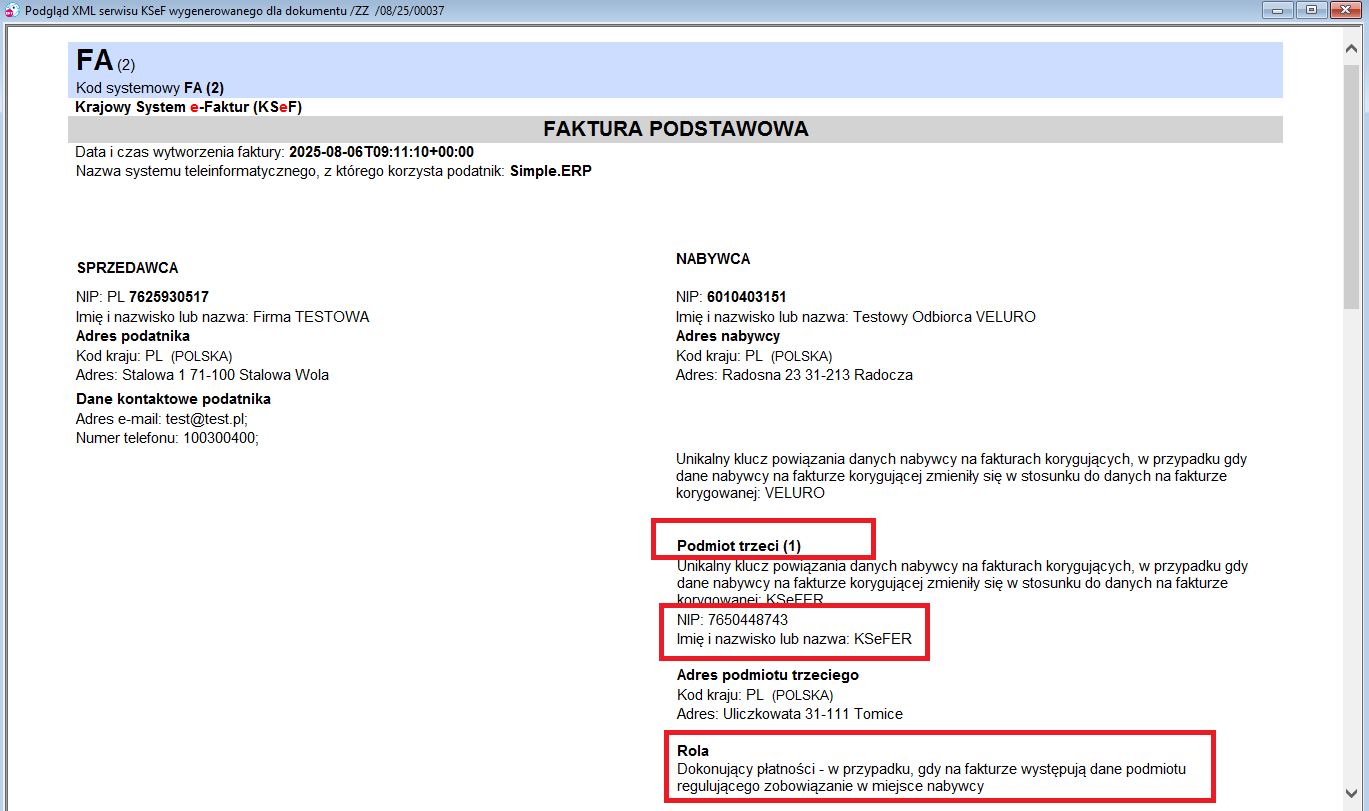Click the phone number 100300400
Viewport: 1369px width, 811px height.
(x=220, y=438)
